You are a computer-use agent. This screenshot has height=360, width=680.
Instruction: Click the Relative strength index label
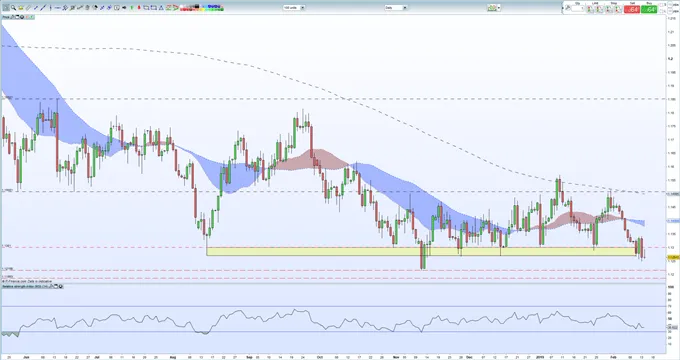click(25, 286)
